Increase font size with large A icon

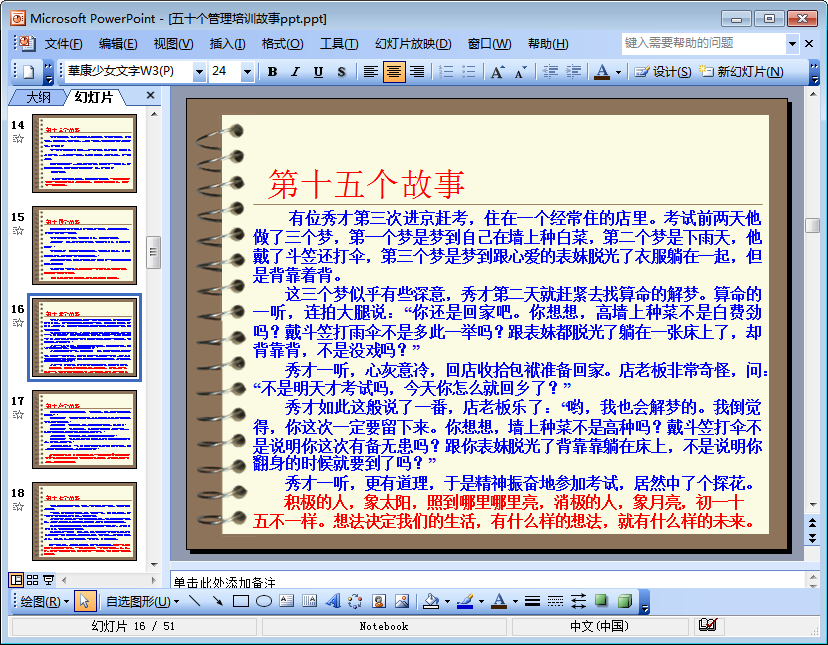(x=497, y=71)
